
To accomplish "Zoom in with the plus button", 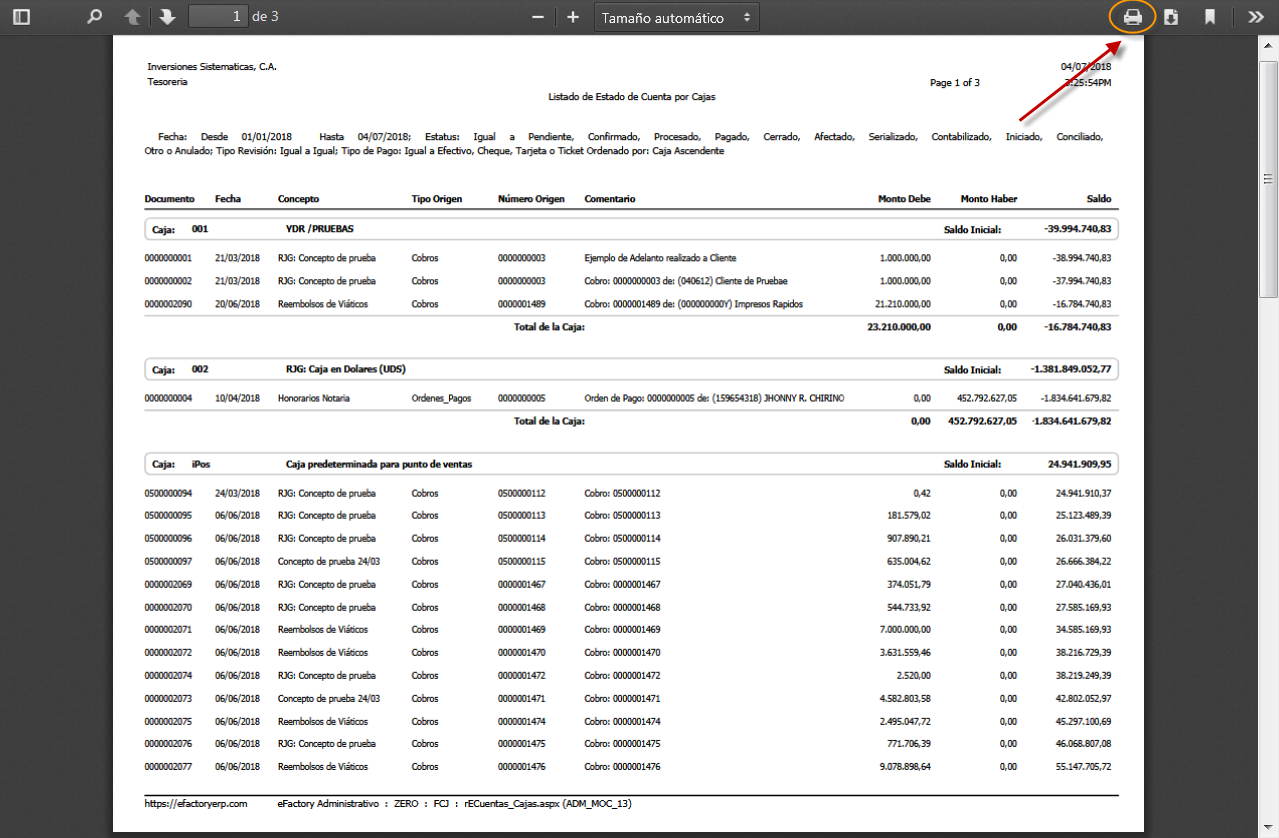I will tap(573, 17).
